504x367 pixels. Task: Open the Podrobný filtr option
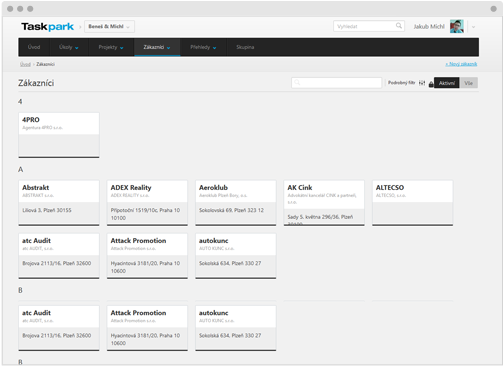(401, 83)
